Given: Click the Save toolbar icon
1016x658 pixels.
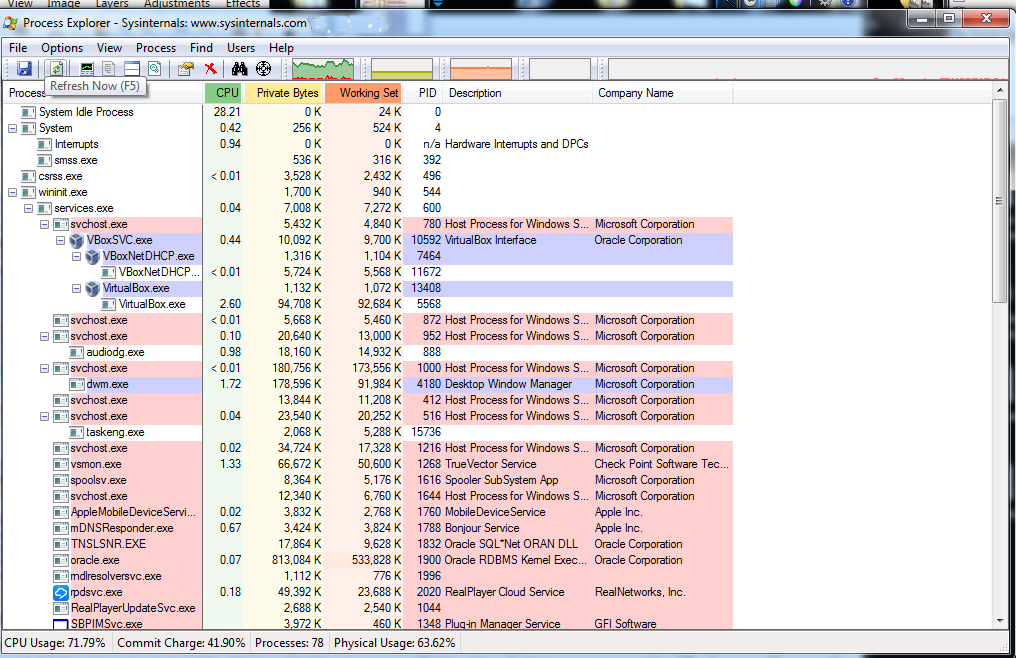Looking at the screenshot, I should pos(25,69).
